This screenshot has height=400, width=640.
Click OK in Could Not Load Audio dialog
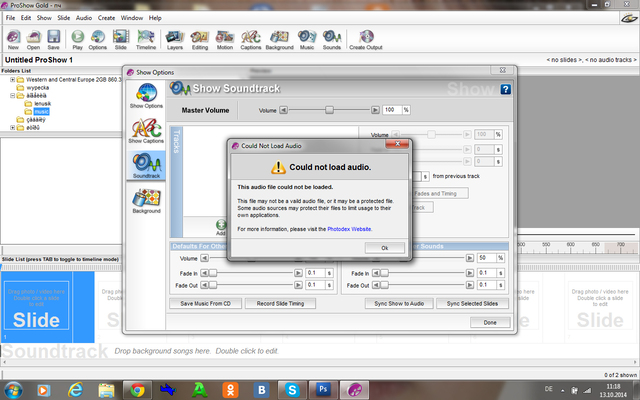(384, 248)
